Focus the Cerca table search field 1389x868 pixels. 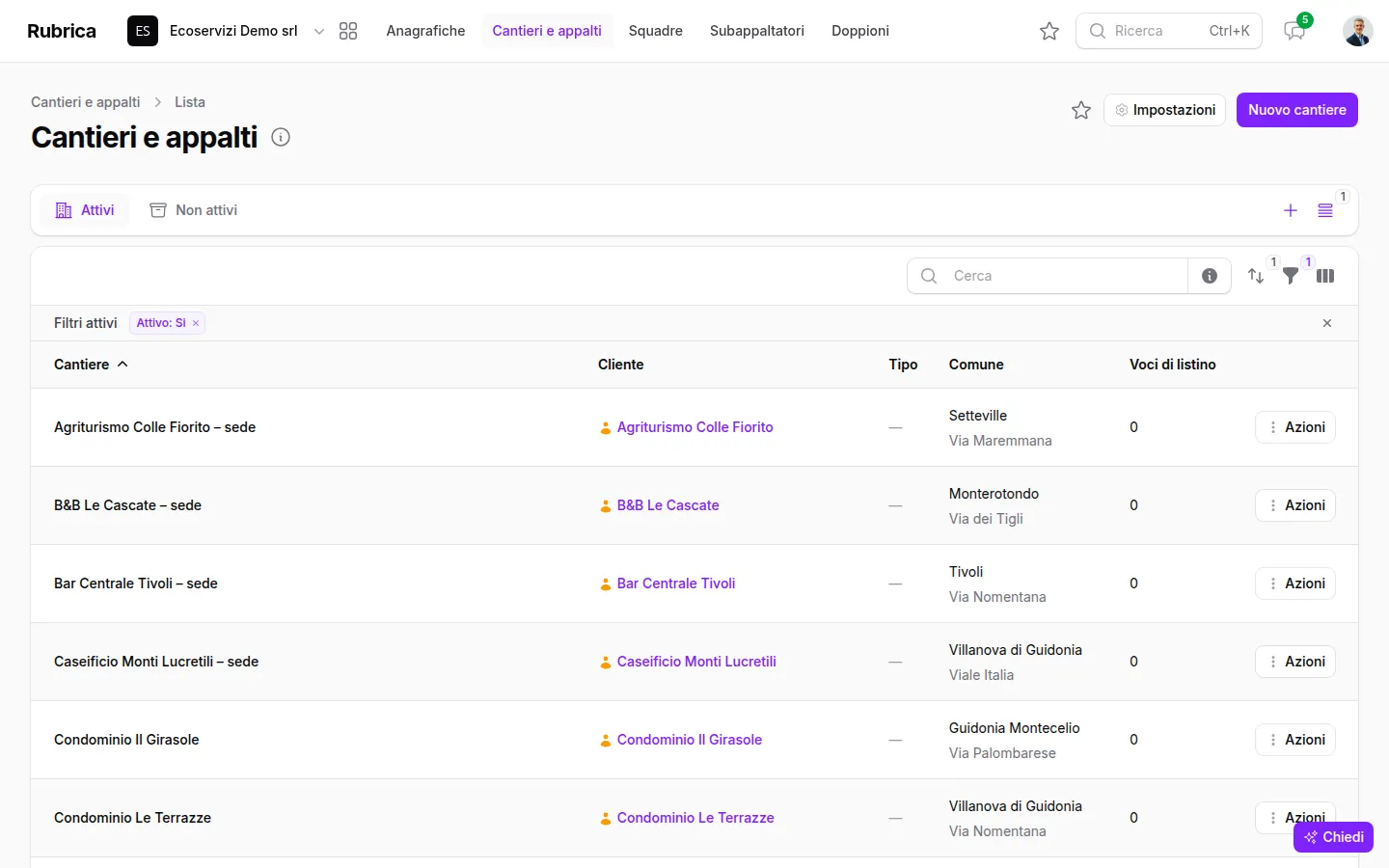(1048, 276)
